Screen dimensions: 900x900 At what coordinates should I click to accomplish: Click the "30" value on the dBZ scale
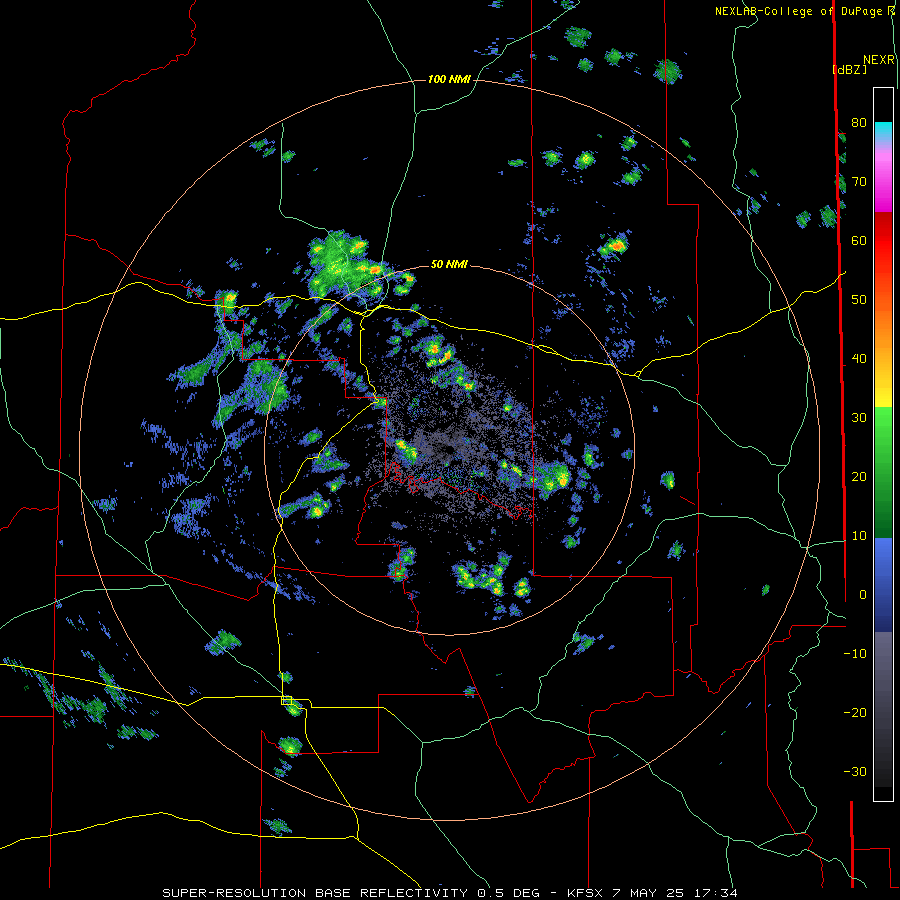pyautogui.click(x=859, y=418)
